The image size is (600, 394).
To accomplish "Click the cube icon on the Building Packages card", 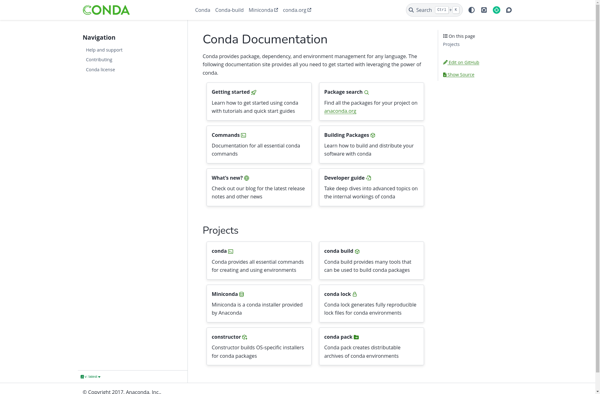I will 373,135.
